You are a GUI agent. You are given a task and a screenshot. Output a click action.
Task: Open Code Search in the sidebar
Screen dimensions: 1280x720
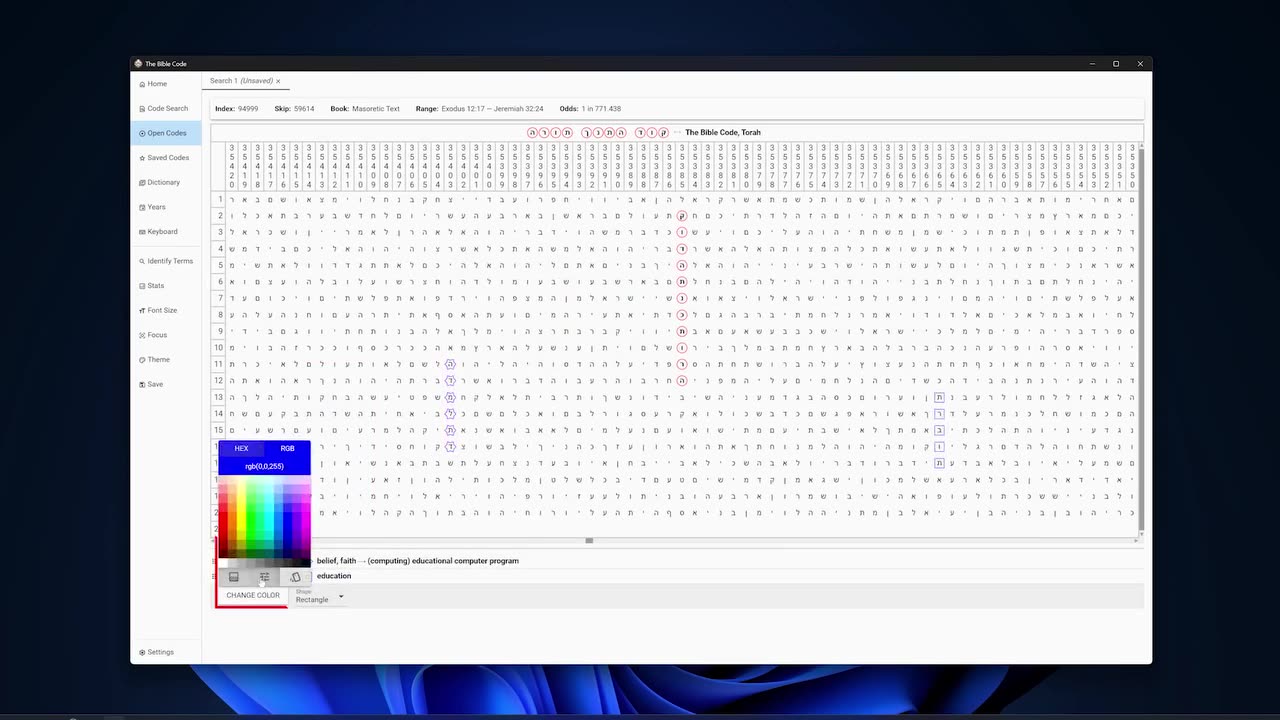click(x=166, y=108)
